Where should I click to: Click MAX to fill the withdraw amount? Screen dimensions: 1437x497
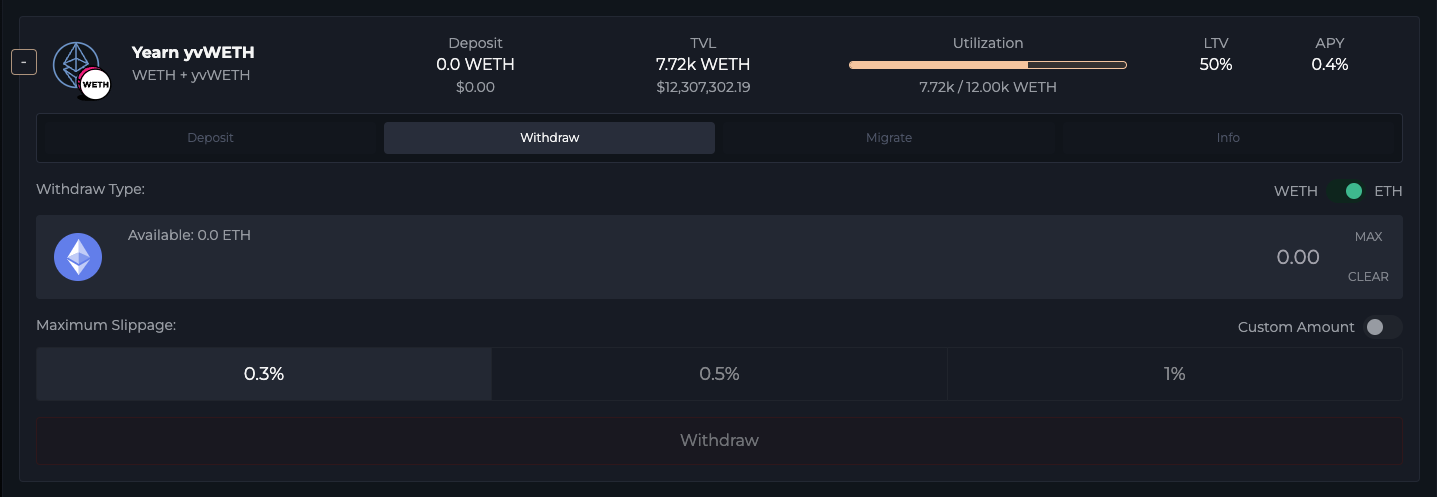point(1368,237)
